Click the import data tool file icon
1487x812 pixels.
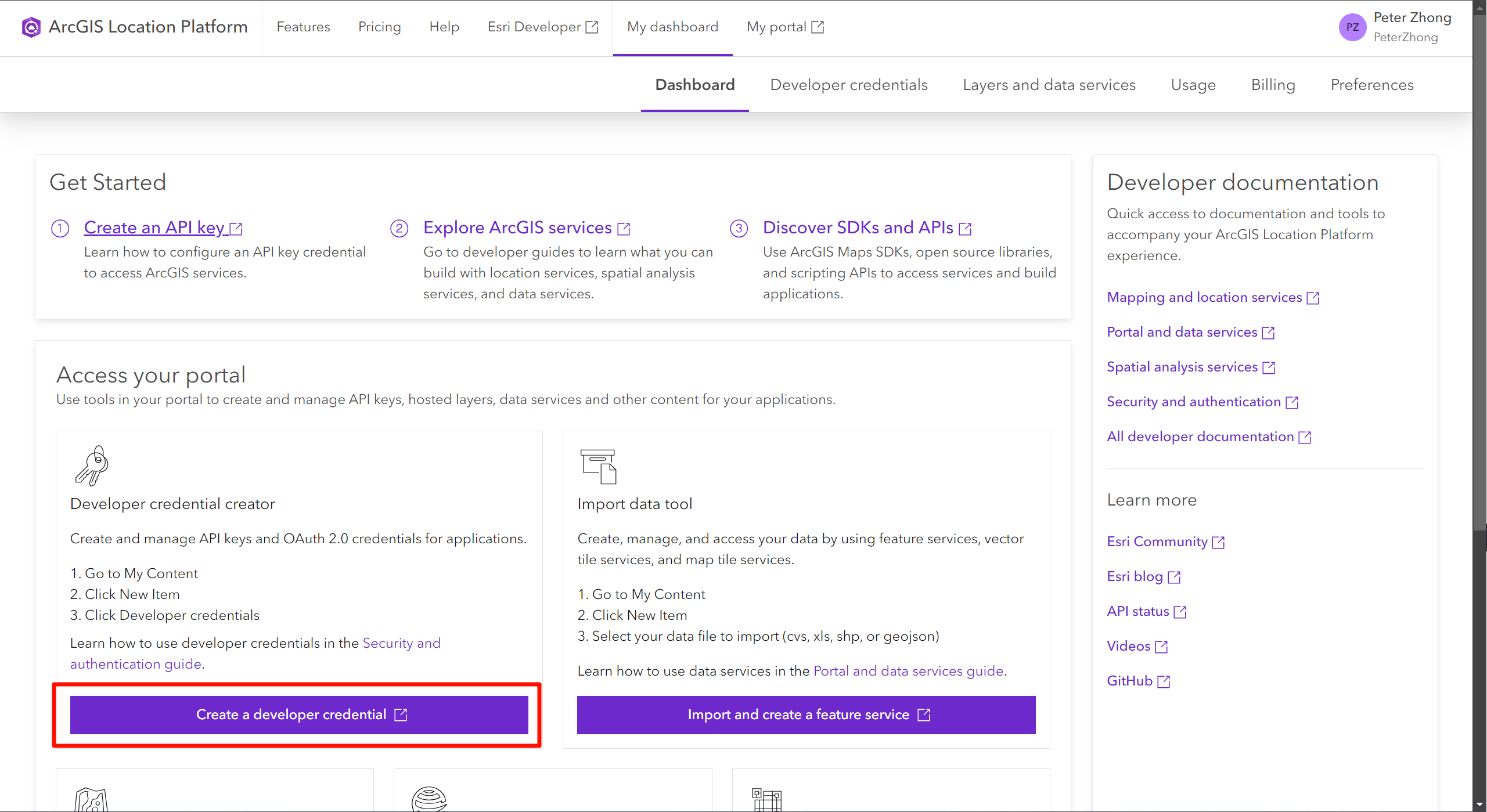pyautogui.click(x=598, y=466)
